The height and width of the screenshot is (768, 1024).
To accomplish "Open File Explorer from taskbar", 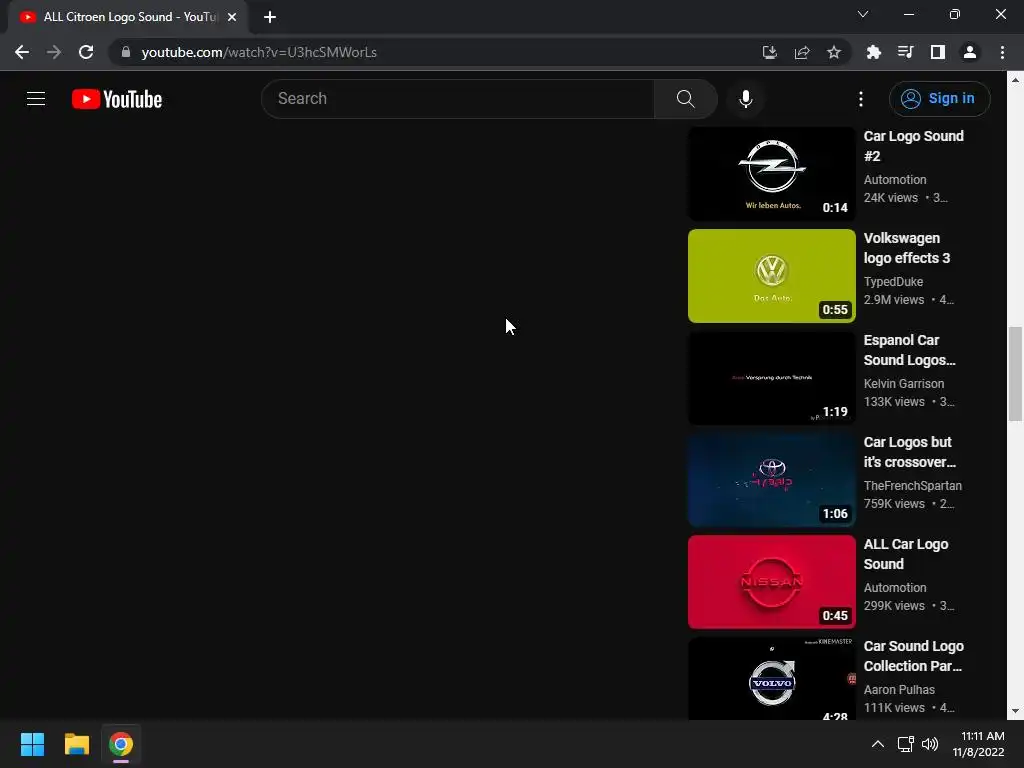I will pyautogui.click(x=76, y=744).
